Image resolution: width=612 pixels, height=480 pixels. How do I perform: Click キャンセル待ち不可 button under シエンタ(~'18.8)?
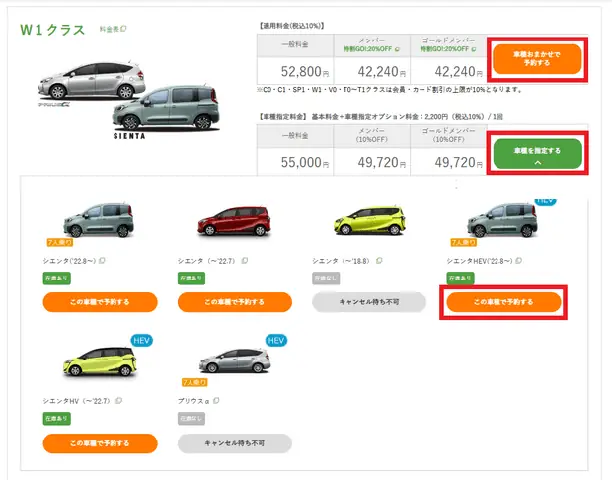pos(369,302)
